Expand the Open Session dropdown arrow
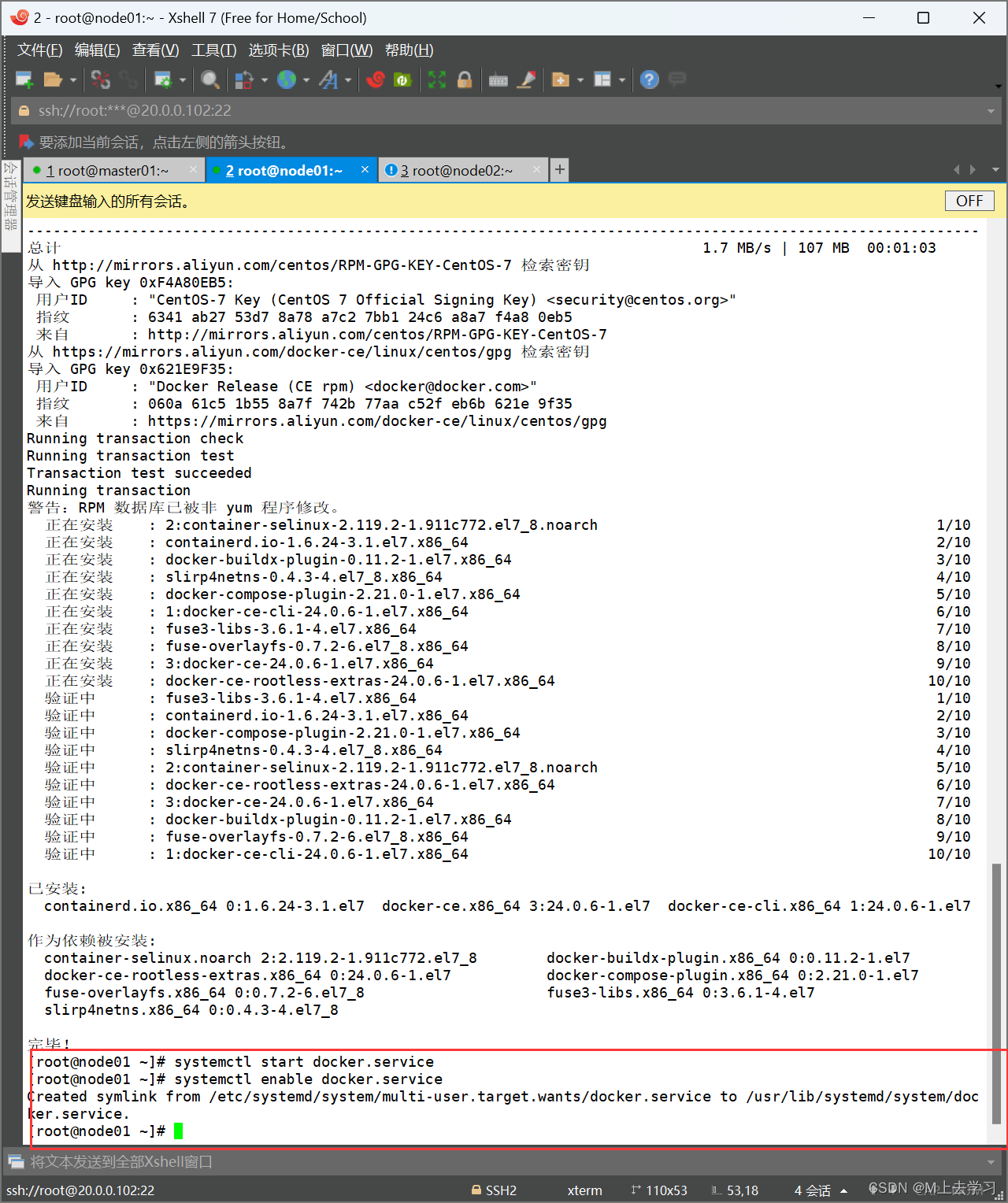Image resolution: width=1008 pixels, height=1203 pixels. (x=73, y=80)
